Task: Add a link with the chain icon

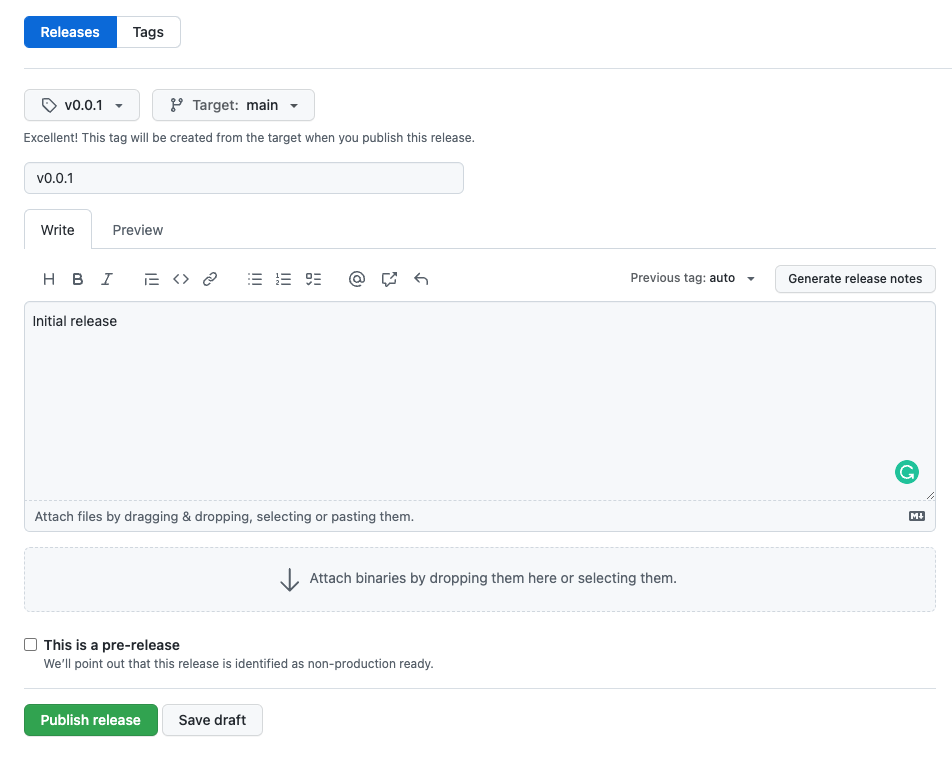Action: tap(210, 279)
